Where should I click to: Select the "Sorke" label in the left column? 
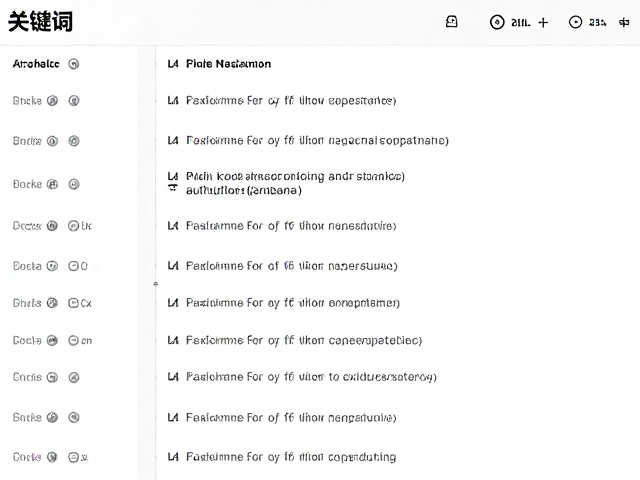27,418
